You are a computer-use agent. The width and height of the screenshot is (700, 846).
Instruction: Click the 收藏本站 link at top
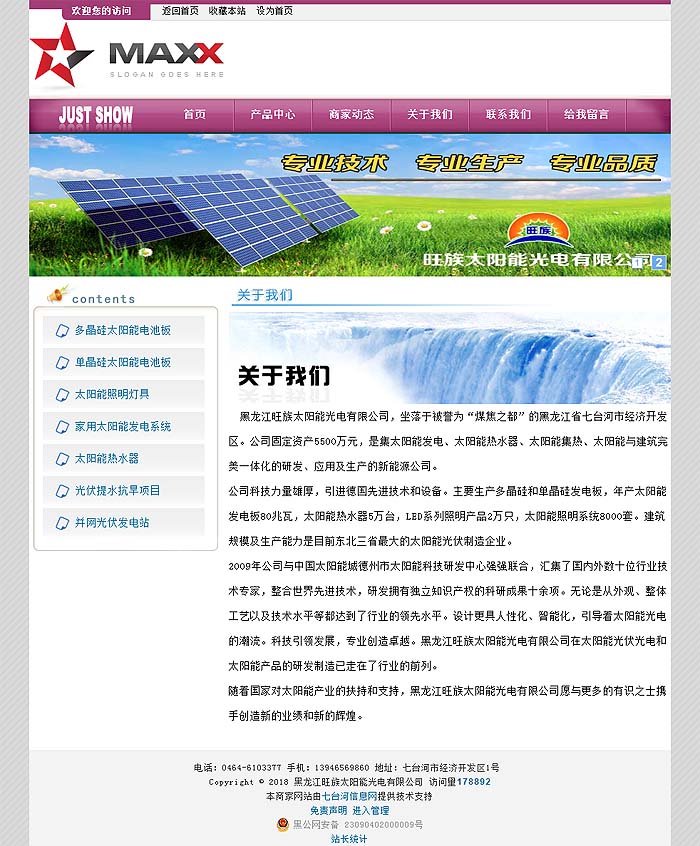point(227,11)
